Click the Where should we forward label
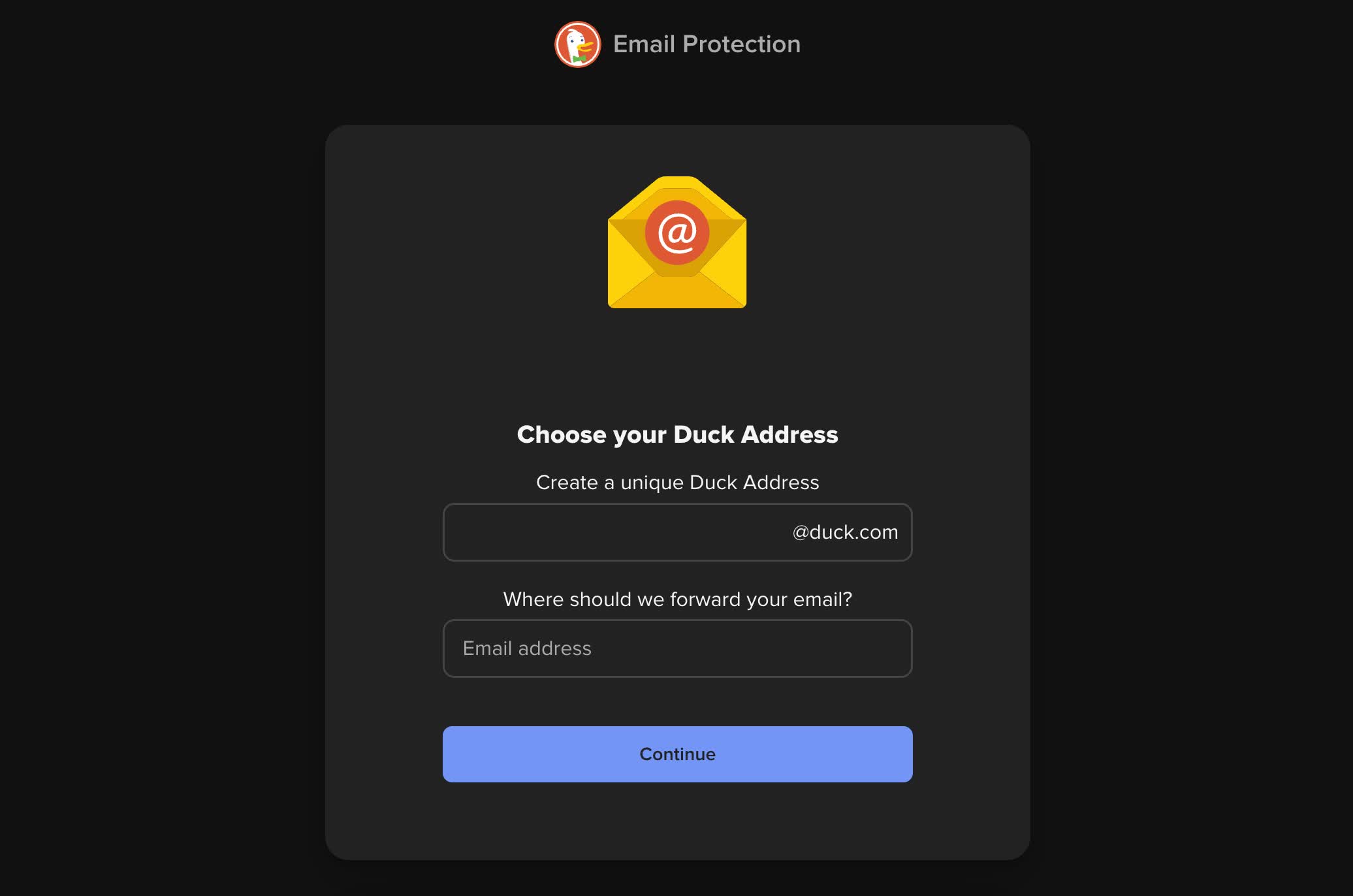Image resolution: width=1353 pixels, height=896 pixels. 677,600
